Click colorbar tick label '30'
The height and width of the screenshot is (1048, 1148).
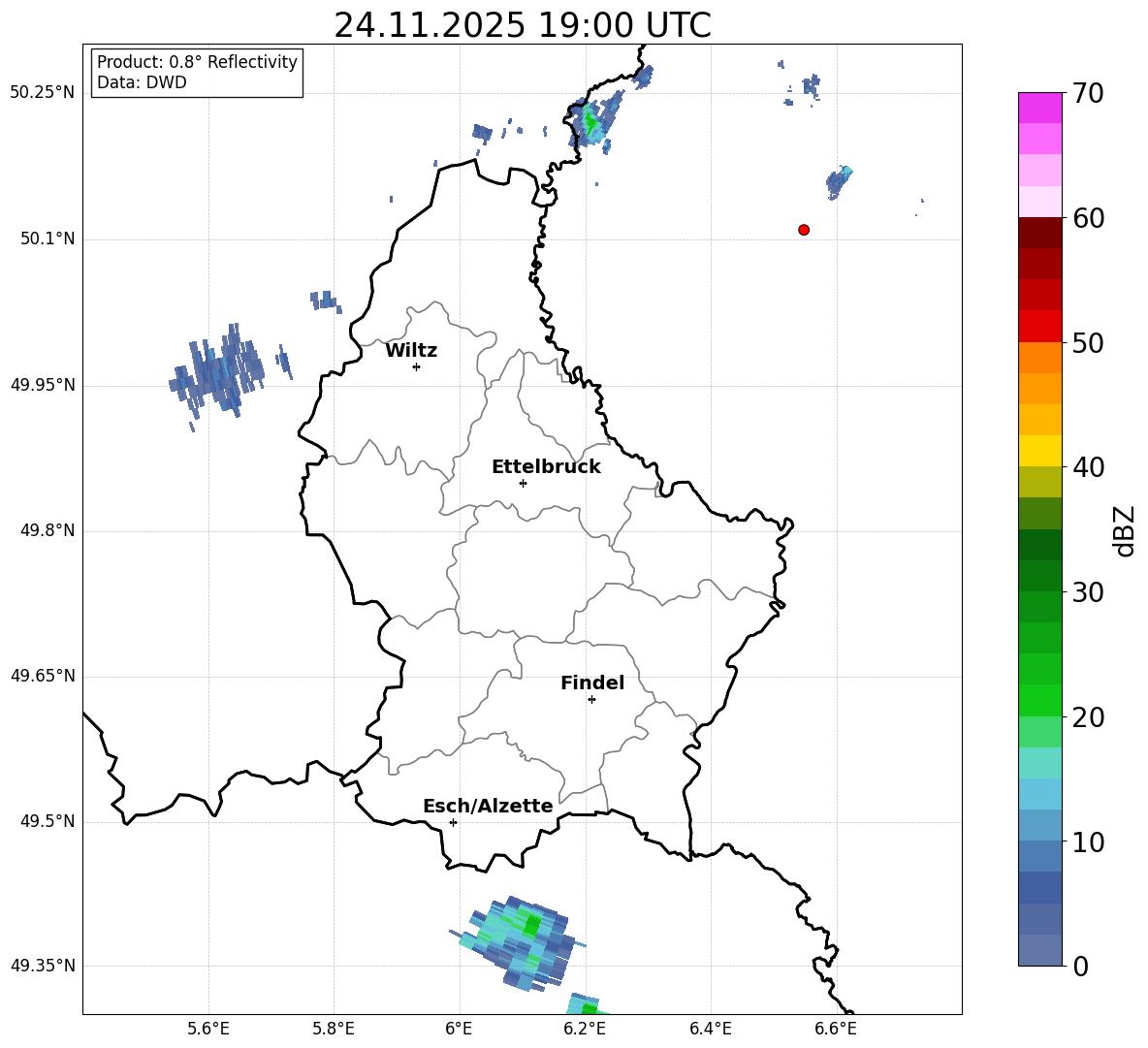pos(1088,592)
